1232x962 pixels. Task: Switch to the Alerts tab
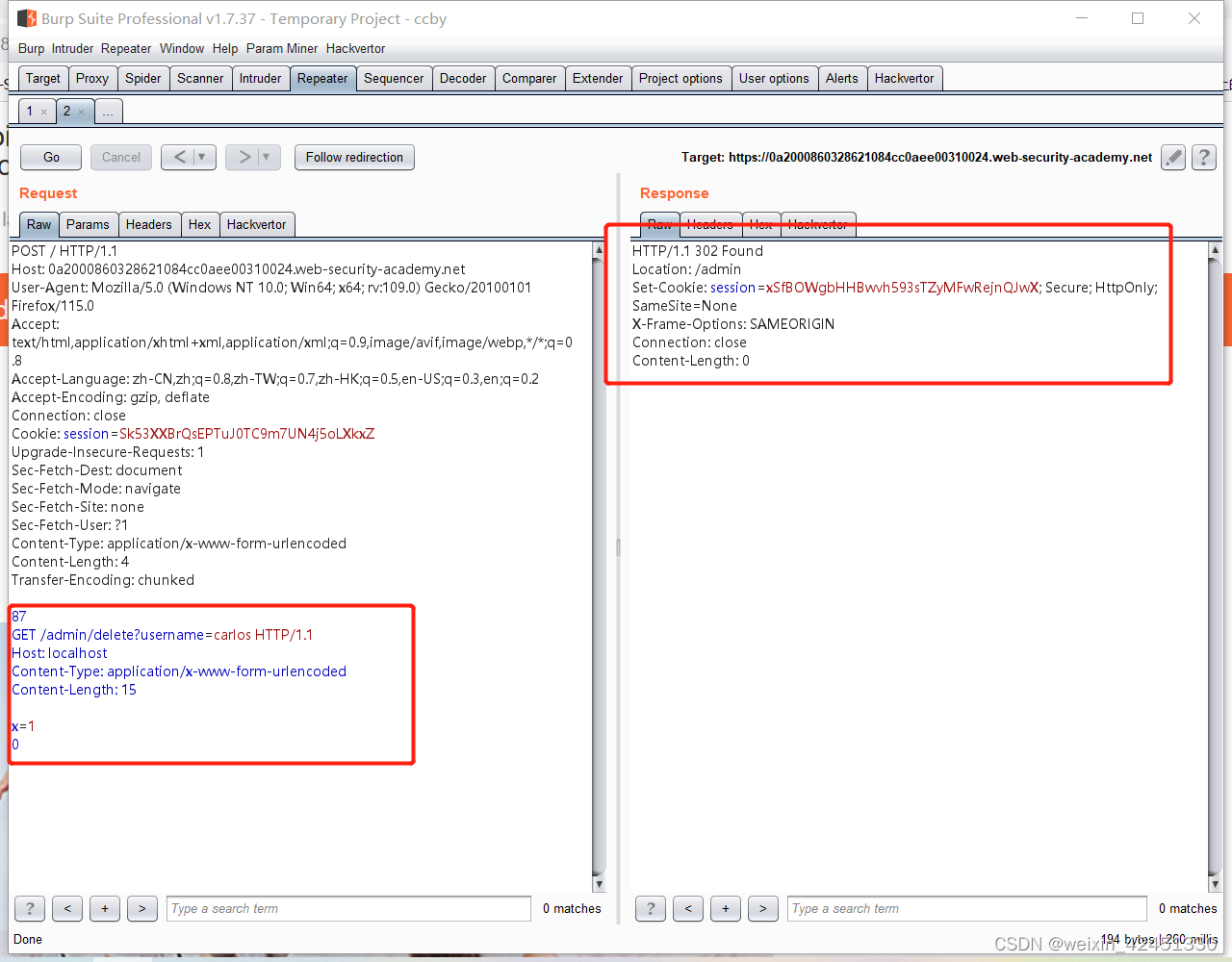(x=842, y=79)
